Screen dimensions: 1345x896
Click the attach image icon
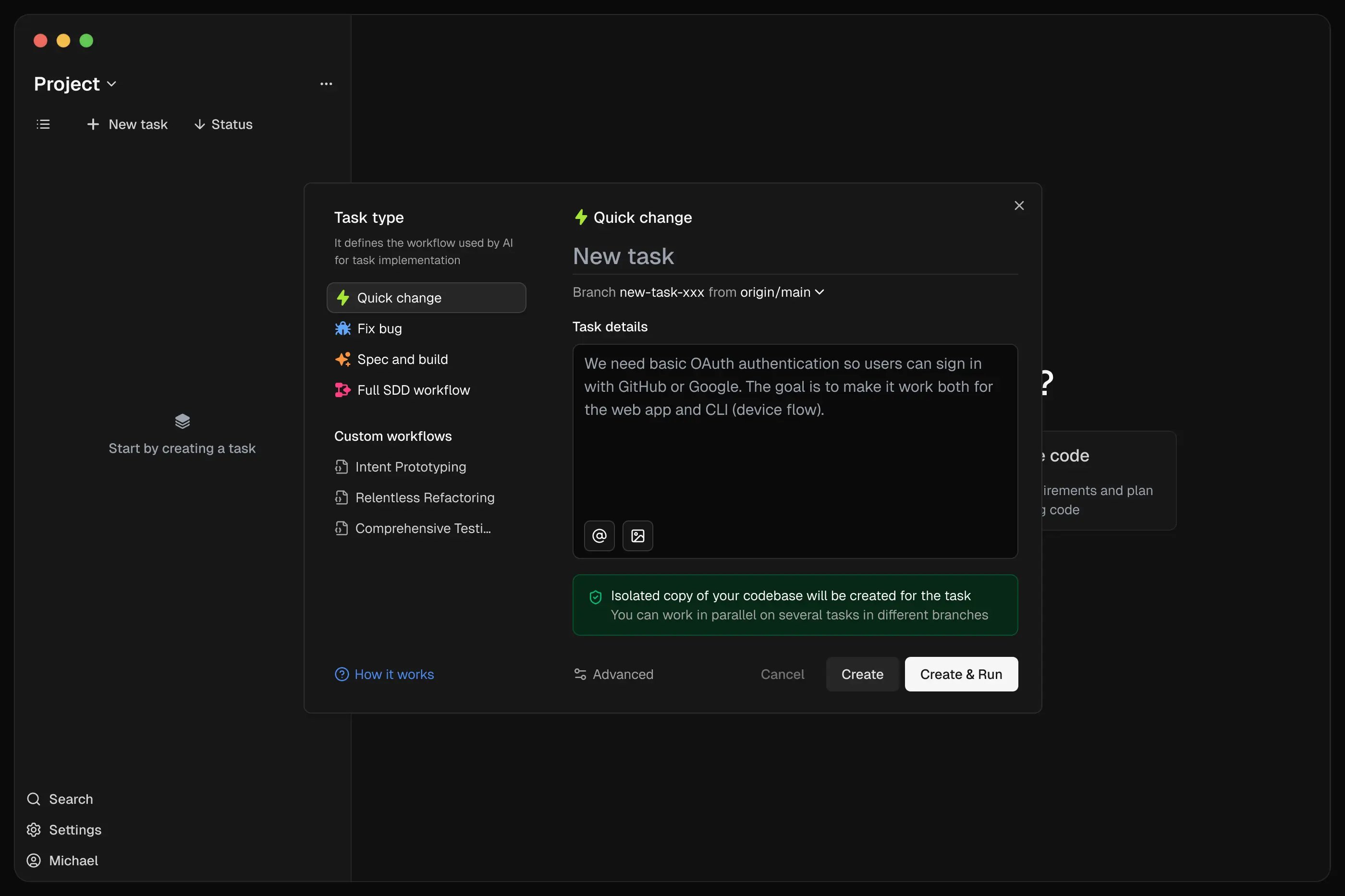point(637,535)
